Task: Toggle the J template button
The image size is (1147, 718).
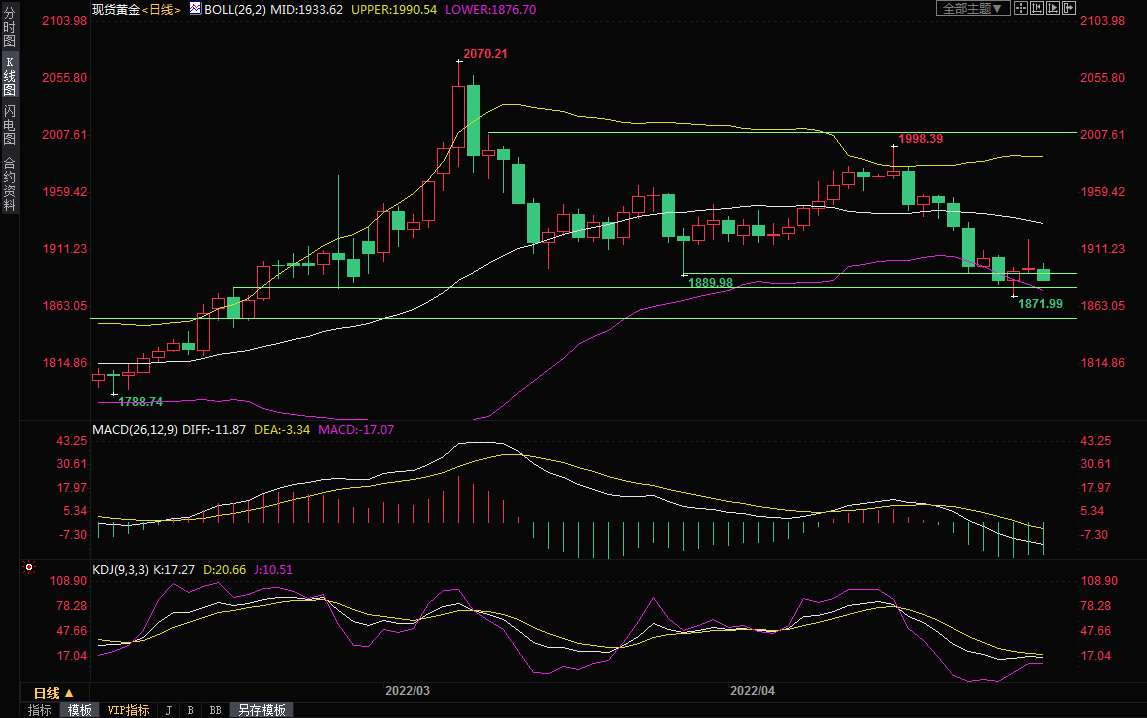Action: (x=168, y=710)
